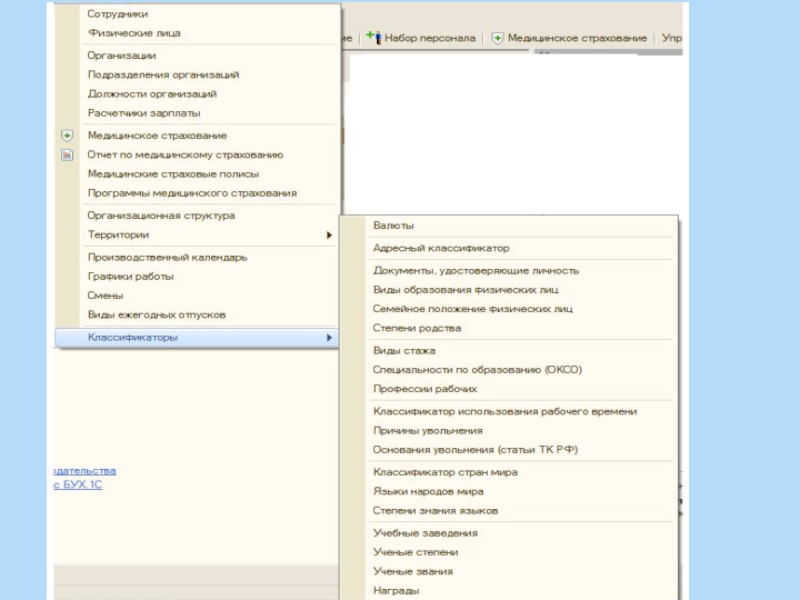Select Физические лица menu entry
The height and width of the screenshot is (600, 800).
[134, 33]
